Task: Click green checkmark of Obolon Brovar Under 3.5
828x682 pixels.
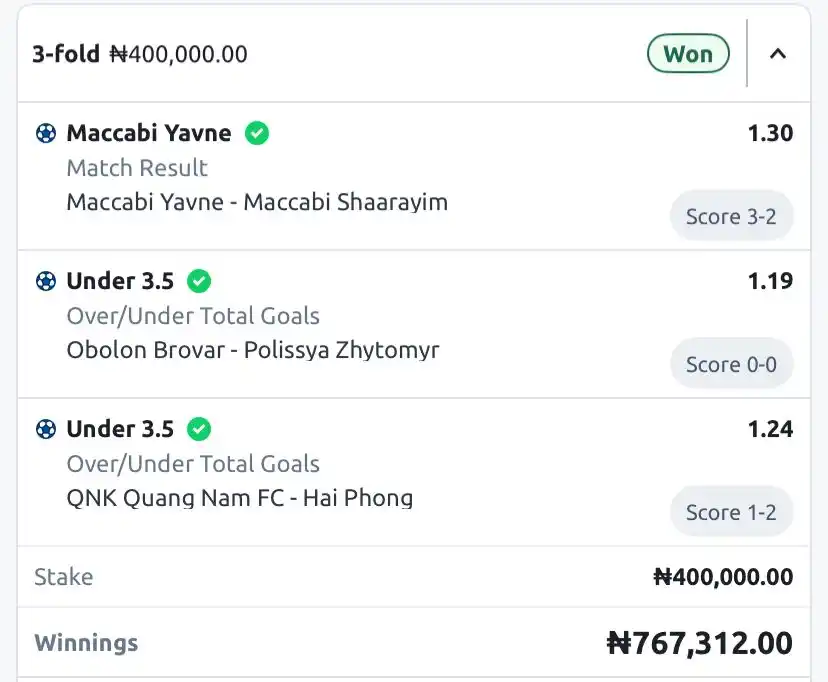Action: (x=199, y=281)
